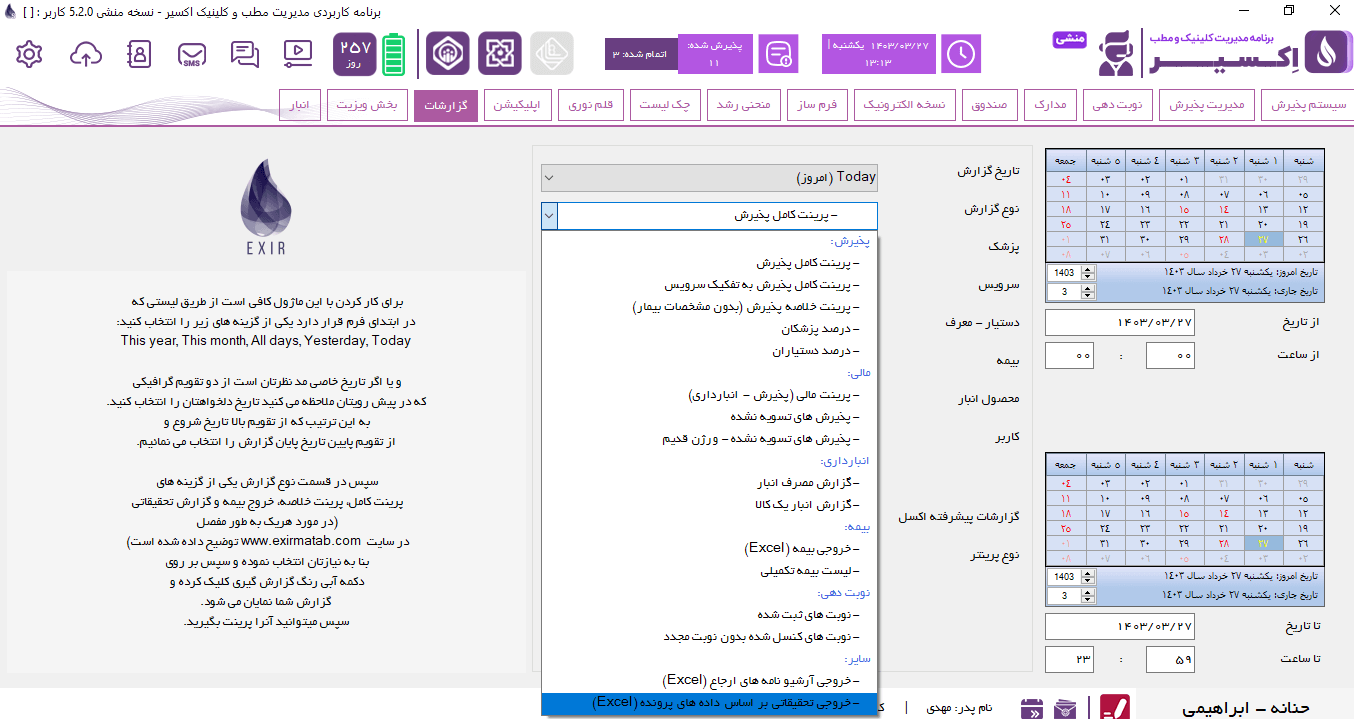Open the video tutorial icon
Screen dimensions: 1354x719
(x=297, y=54)
